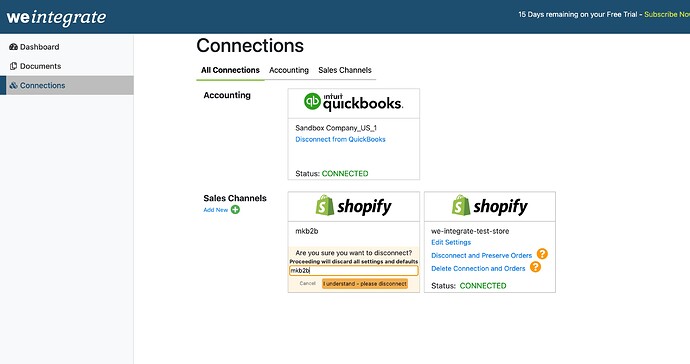Click help icon beside Delete Connection and Orders

[x=535, y=267]
